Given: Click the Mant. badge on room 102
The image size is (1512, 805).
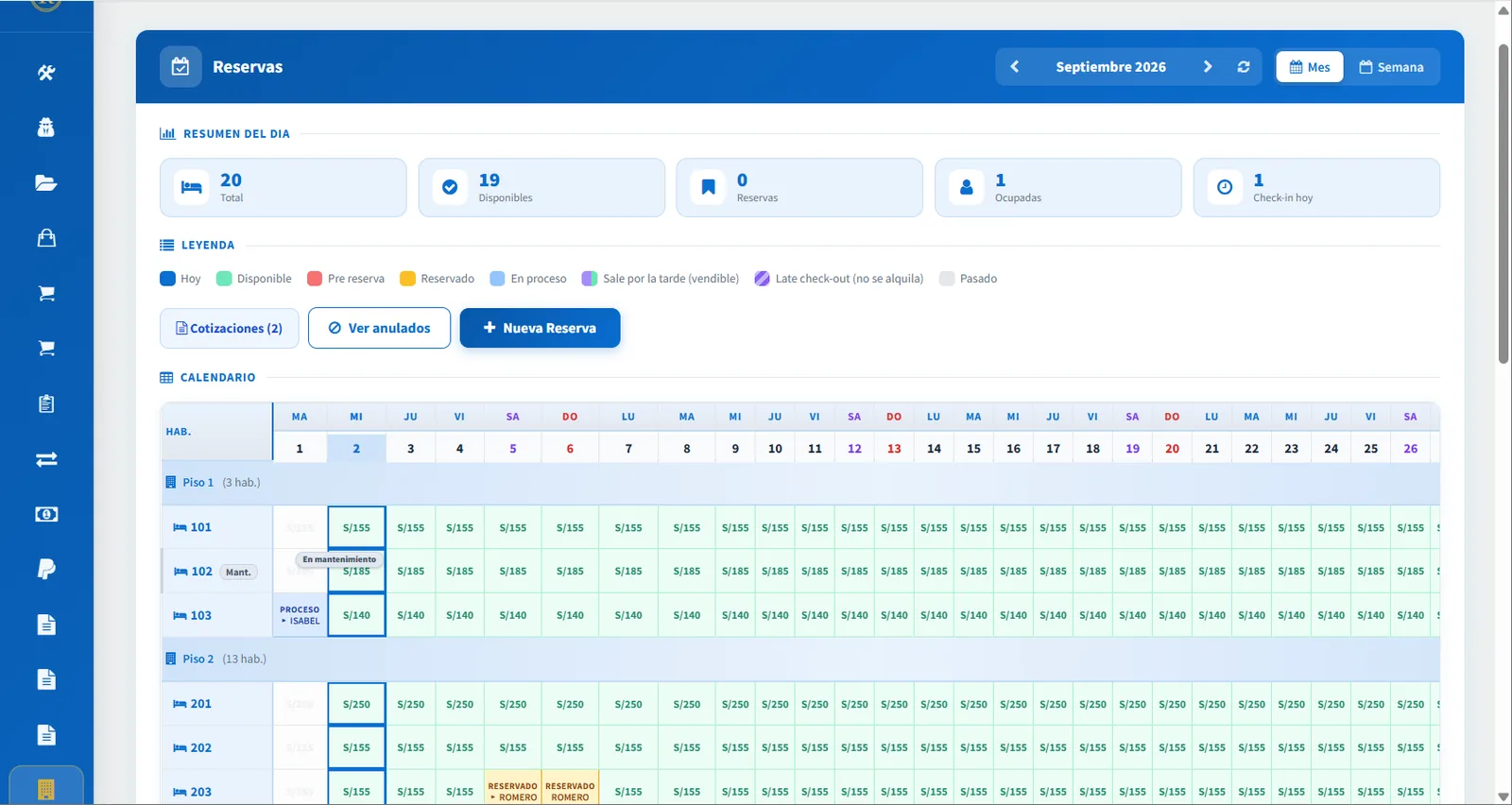Looking at the screenshot, I should [238, 572].
